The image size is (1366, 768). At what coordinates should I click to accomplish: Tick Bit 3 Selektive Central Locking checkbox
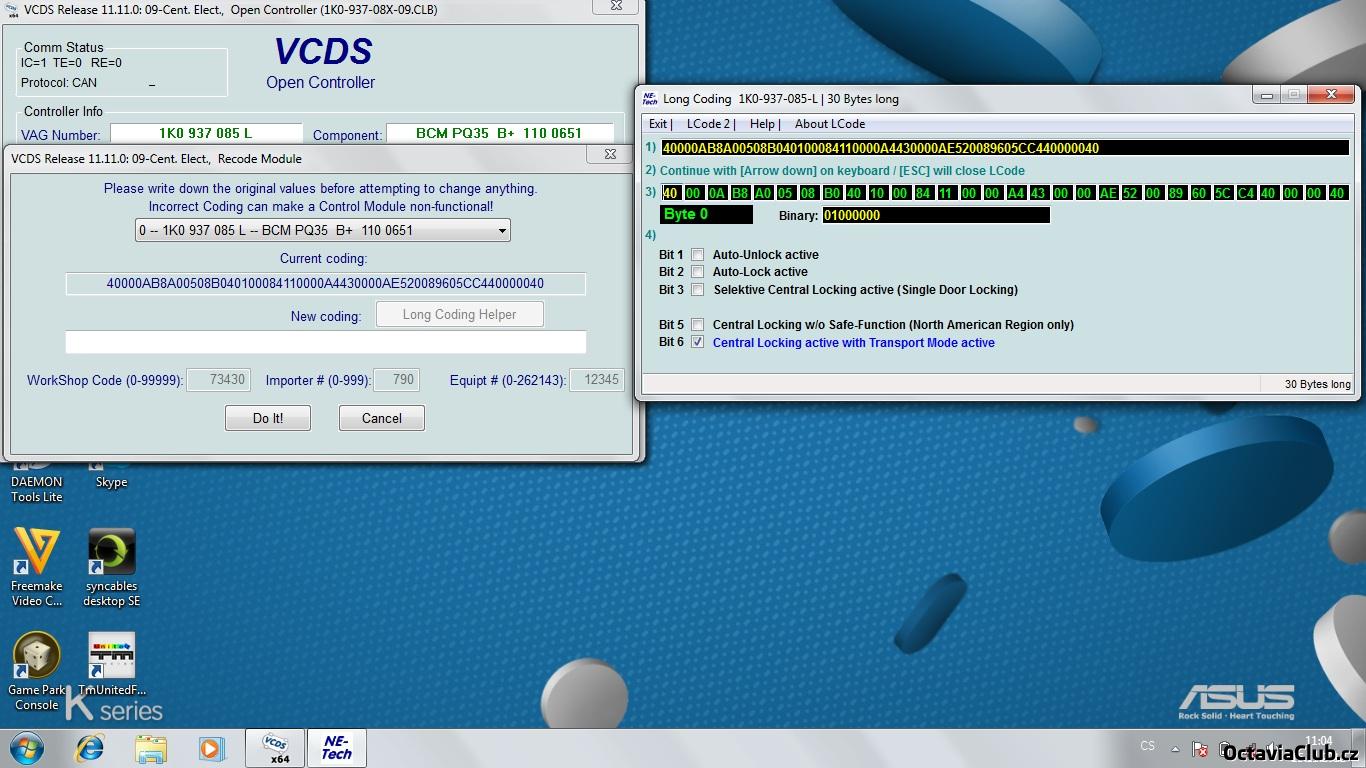(697, 290)
